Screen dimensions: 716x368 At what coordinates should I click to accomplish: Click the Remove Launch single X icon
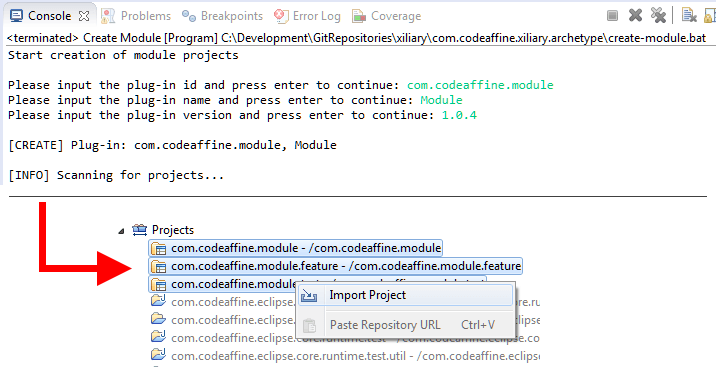click(635, 16)
